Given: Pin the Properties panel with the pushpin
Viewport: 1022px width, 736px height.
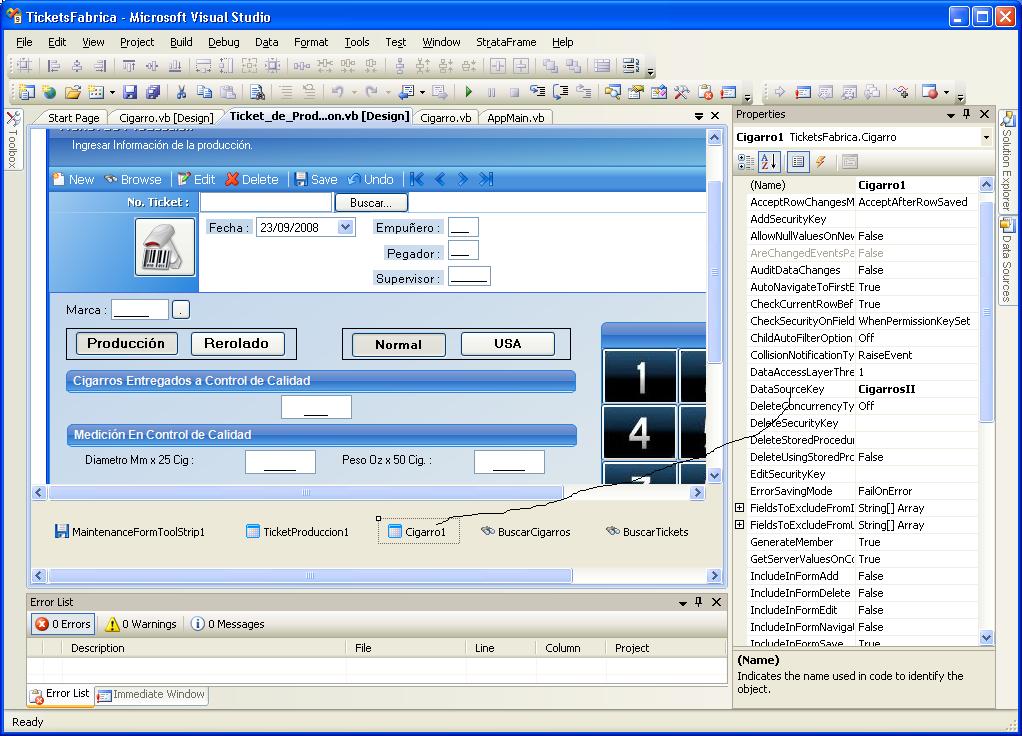Looking at the screenshot, I should click(966, 115).
